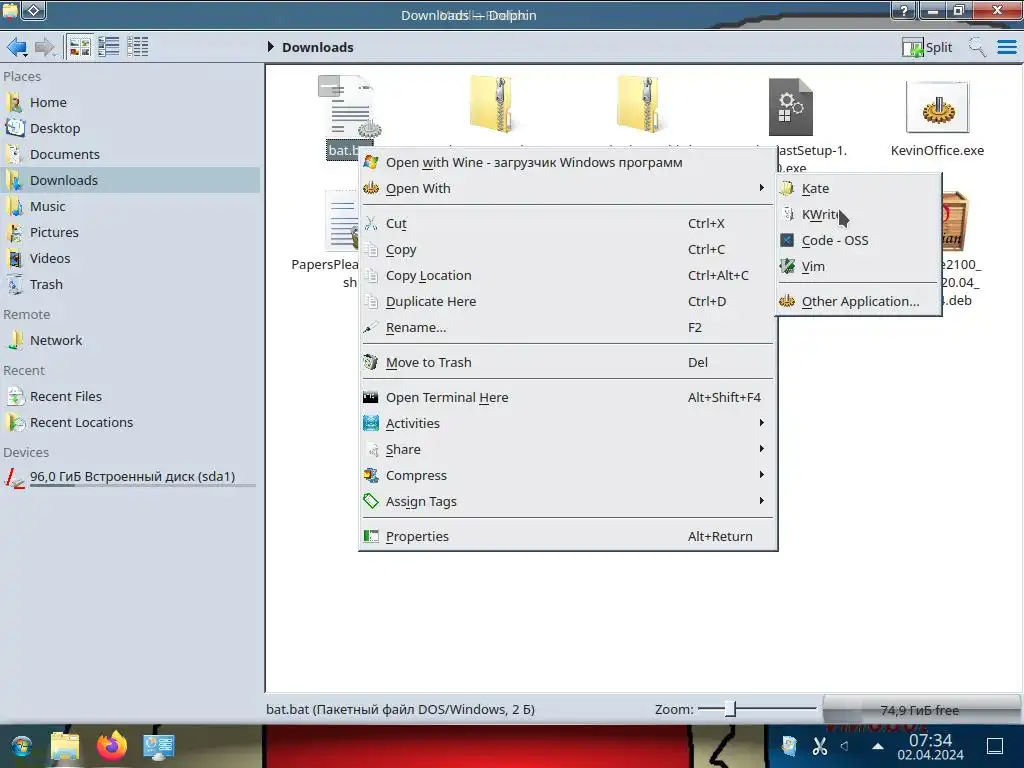Open file with Vim
Image resolution: width=1024 pixels, height=768 pixels.
tap(858, 267)
